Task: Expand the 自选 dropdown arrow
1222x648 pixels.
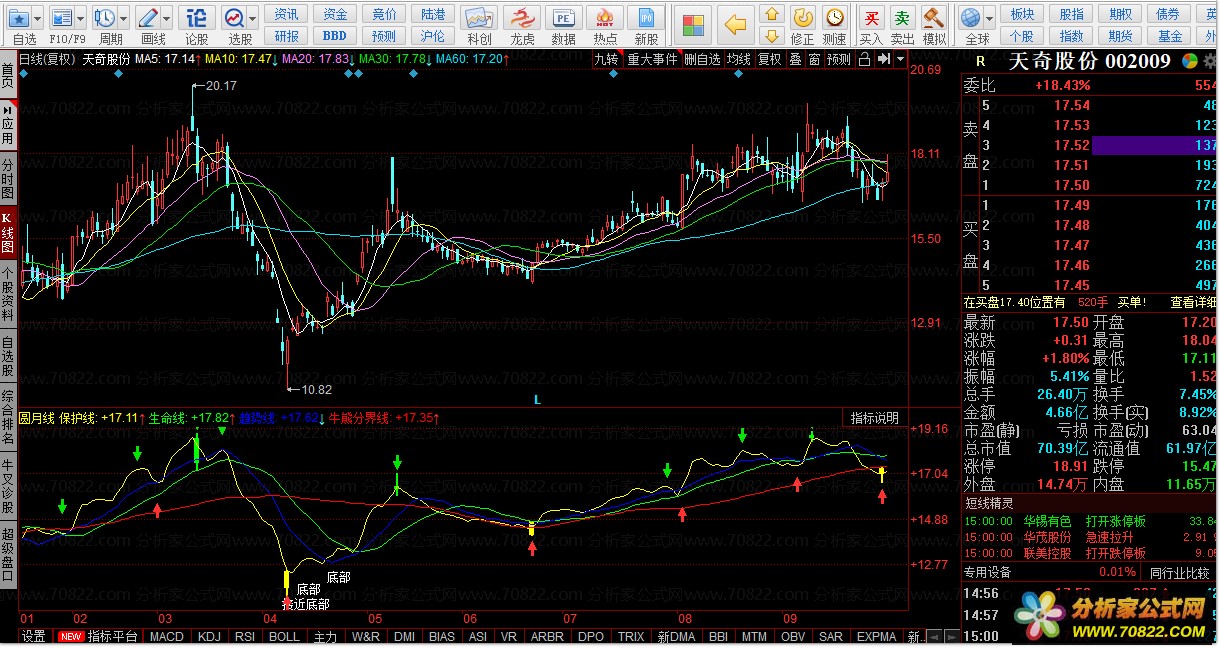Action: [37, 18]
